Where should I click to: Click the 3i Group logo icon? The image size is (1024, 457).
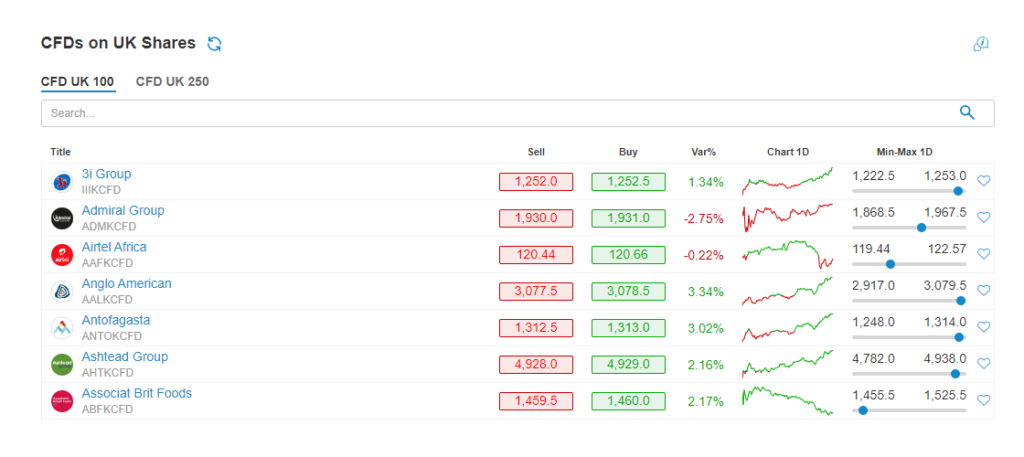(x=62, y=181)
